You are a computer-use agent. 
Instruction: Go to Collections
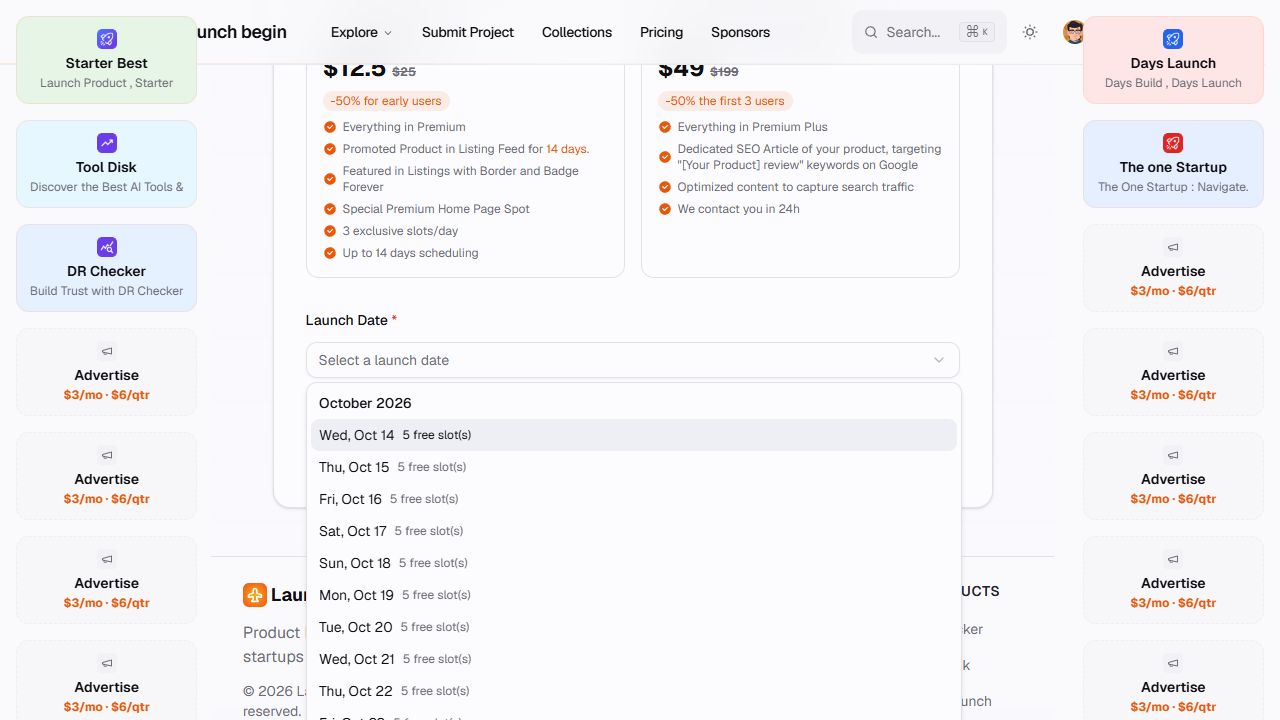point(577,32)
